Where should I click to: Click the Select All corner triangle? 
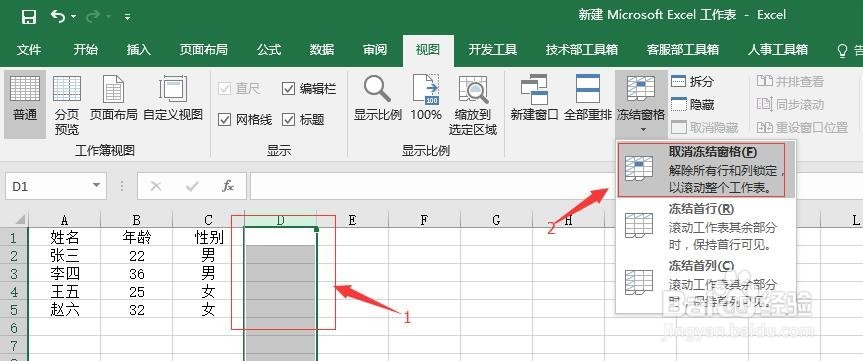coord(19,220)
